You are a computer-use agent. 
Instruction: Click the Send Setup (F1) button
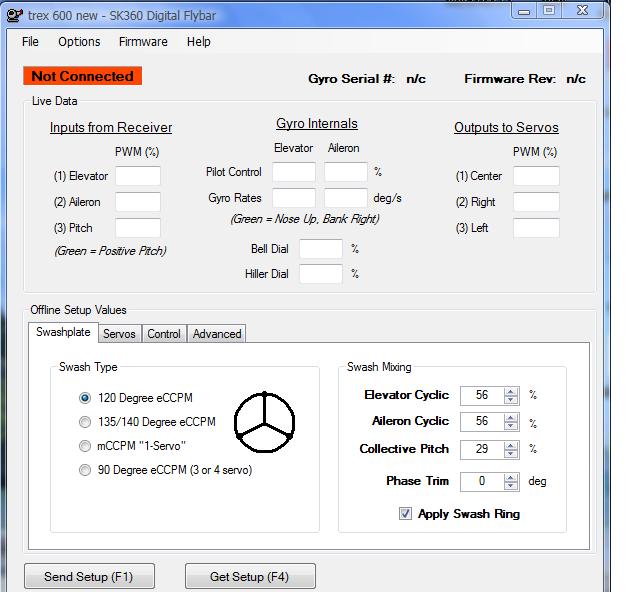pyautogui.click(x=89, y=576)
